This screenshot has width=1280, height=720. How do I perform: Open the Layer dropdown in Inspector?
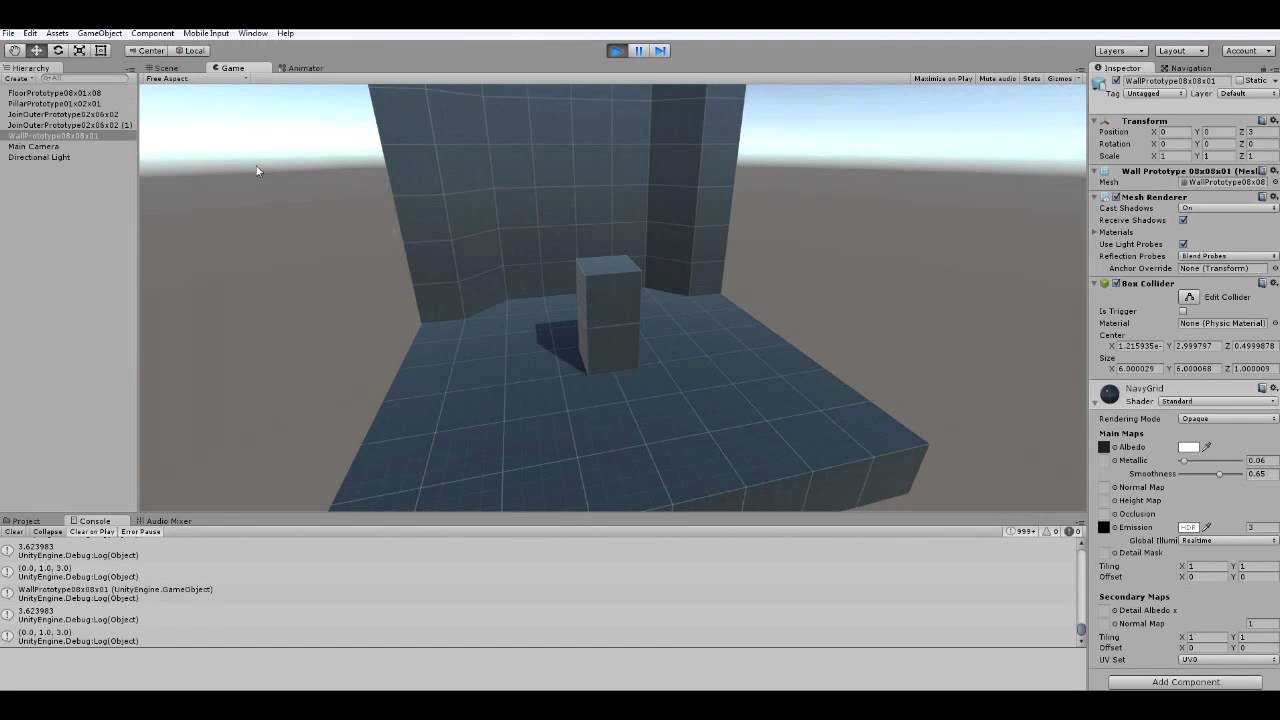[1247, 93]
